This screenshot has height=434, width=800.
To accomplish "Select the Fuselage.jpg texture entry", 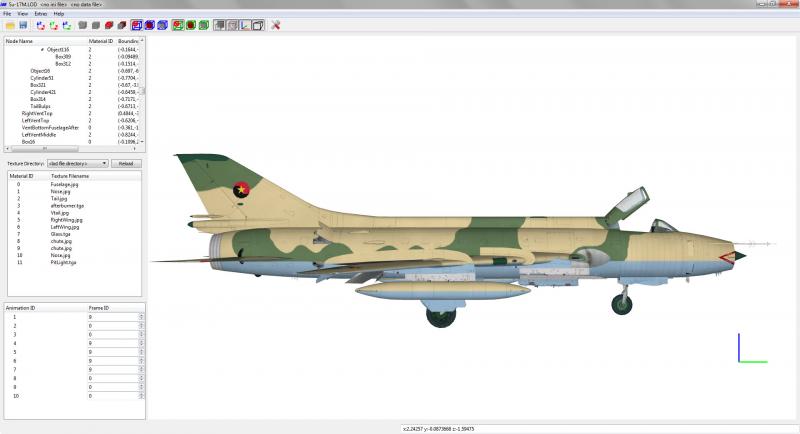I will tap(64, 184).
